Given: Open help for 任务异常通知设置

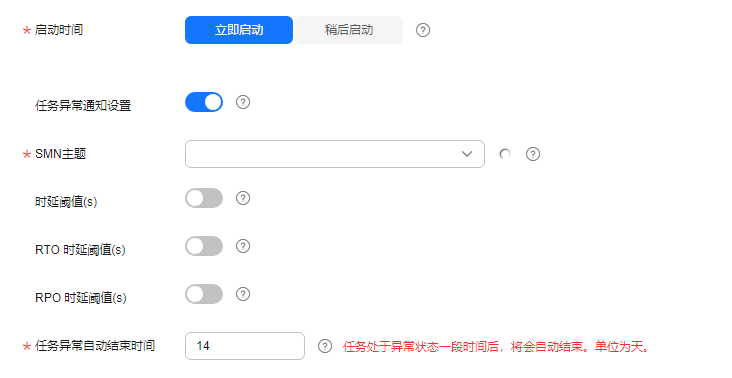Looking at the screenshot, I should click(243, 102).
